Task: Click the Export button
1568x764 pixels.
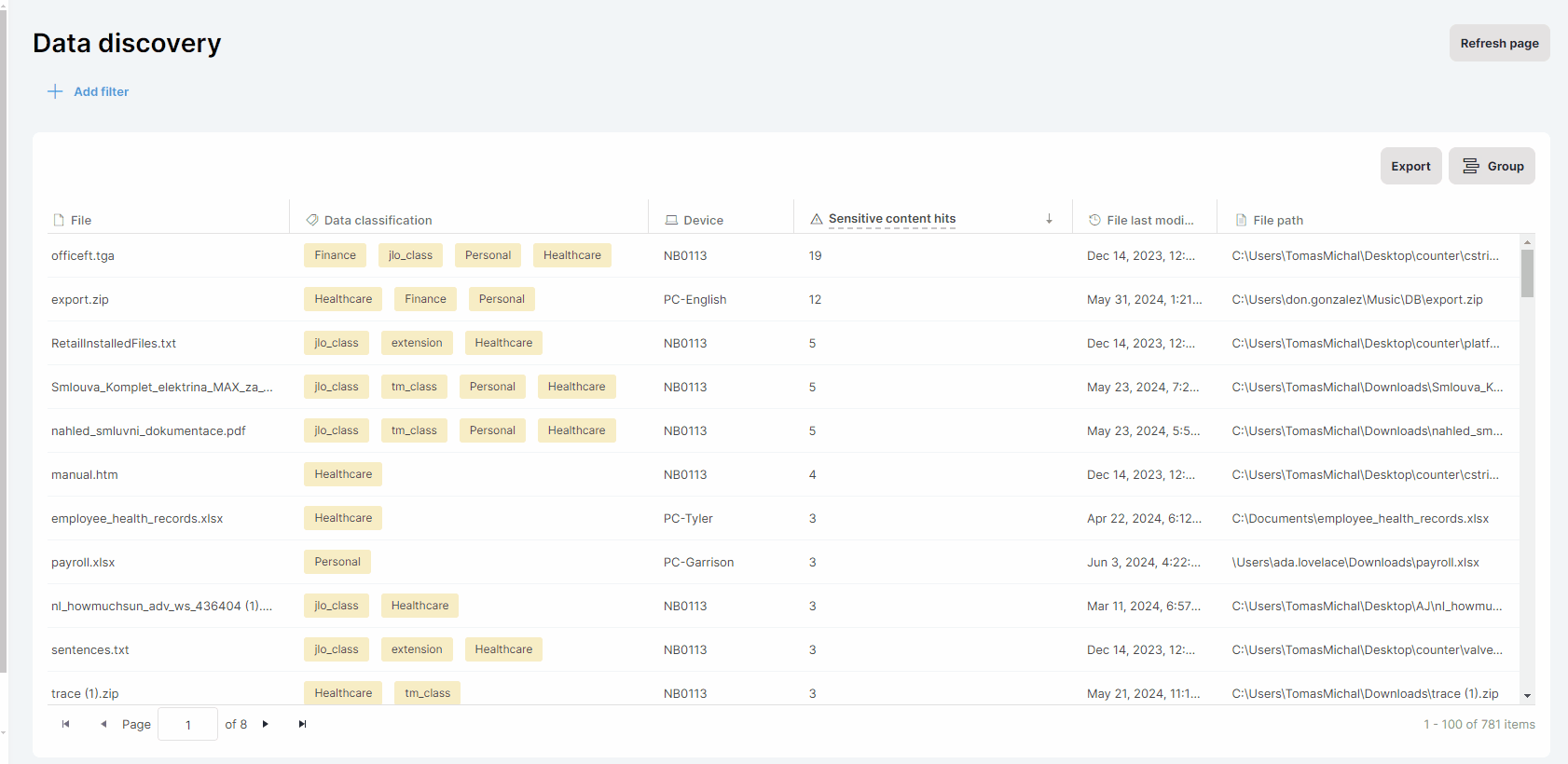Action: (x=1410, y=166)
